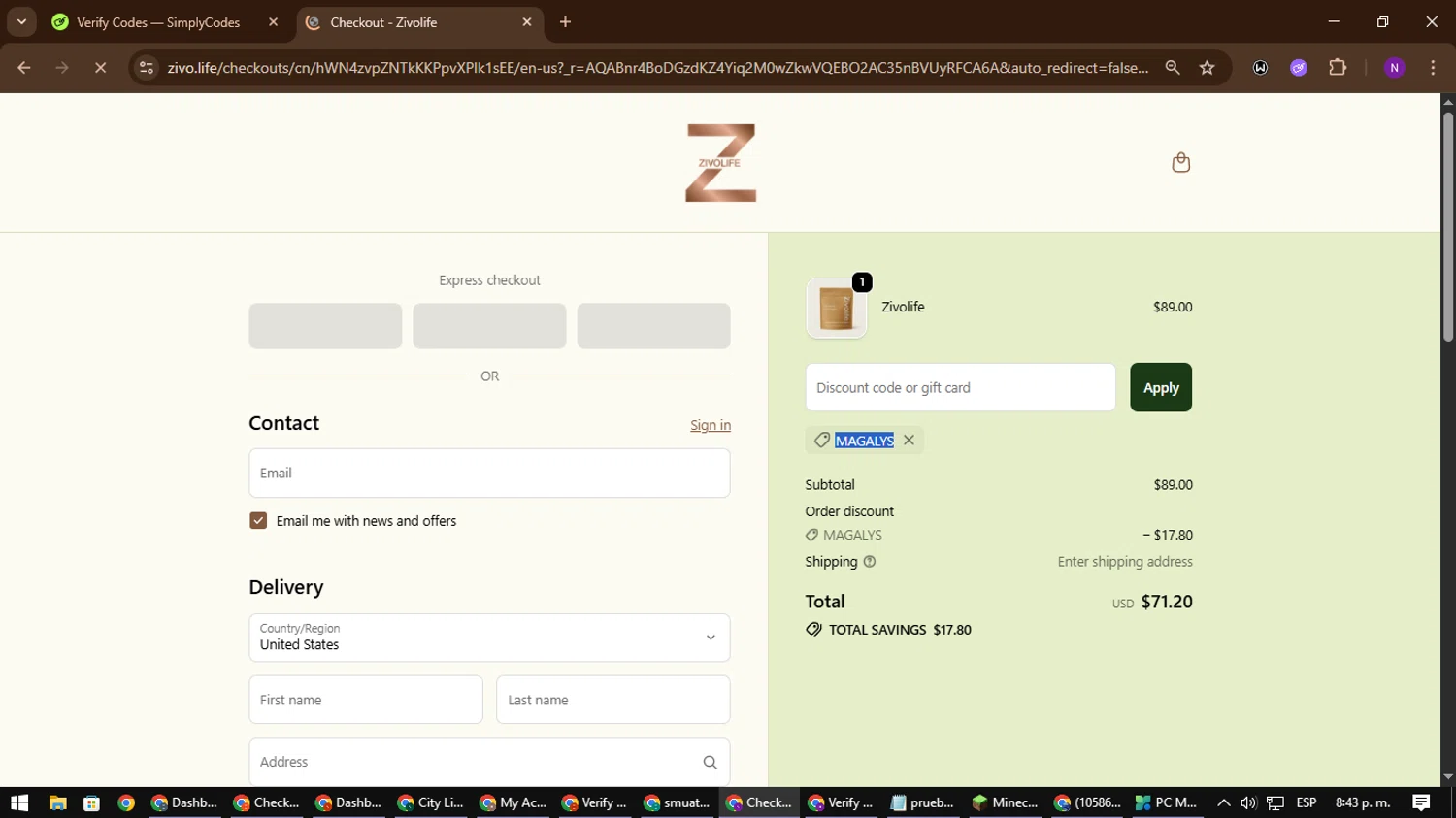1456x818 pixels.
Task: Click the third express checkout button
Action: (653, 326)
